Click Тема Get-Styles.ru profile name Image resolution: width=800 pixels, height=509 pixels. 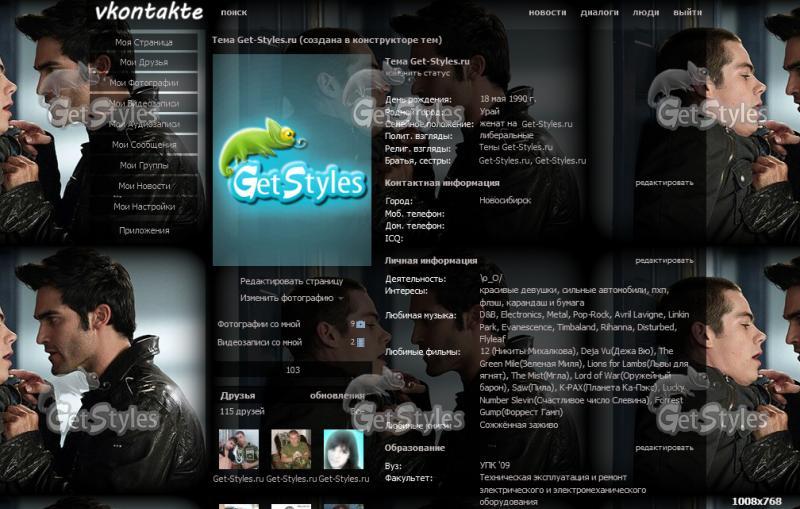(427, 61)
